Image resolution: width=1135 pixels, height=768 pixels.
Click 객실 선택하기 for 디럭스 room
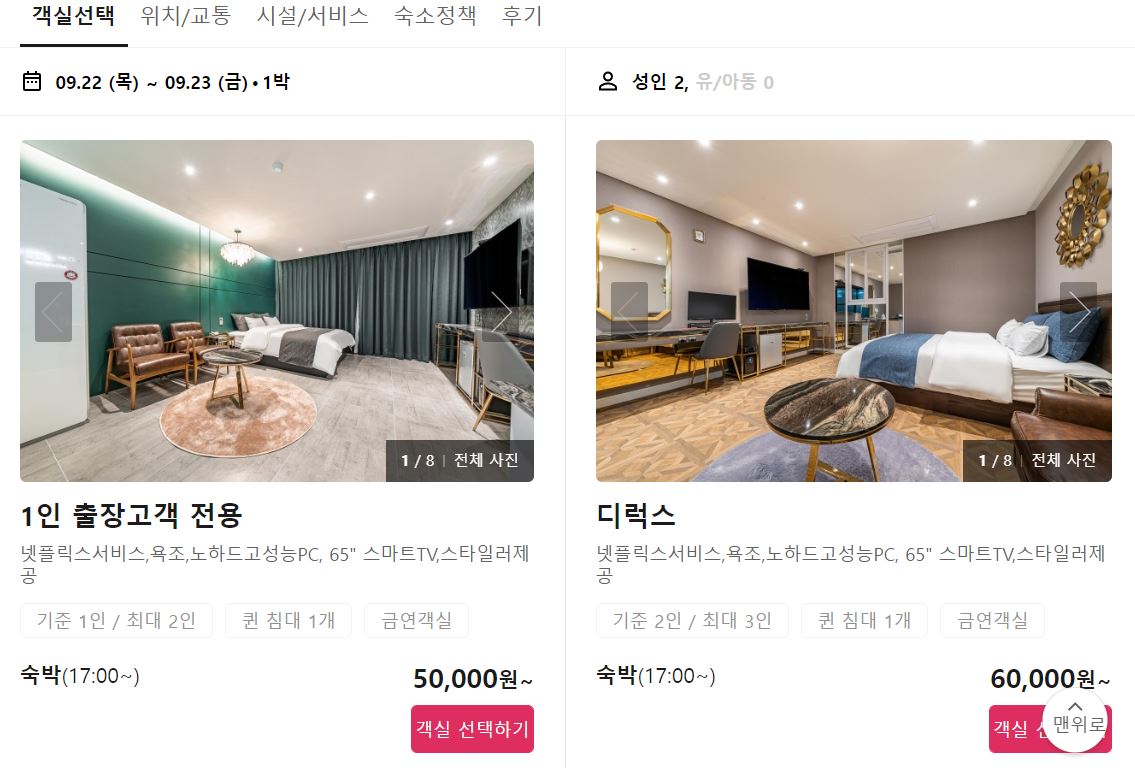click(1017, 729)
